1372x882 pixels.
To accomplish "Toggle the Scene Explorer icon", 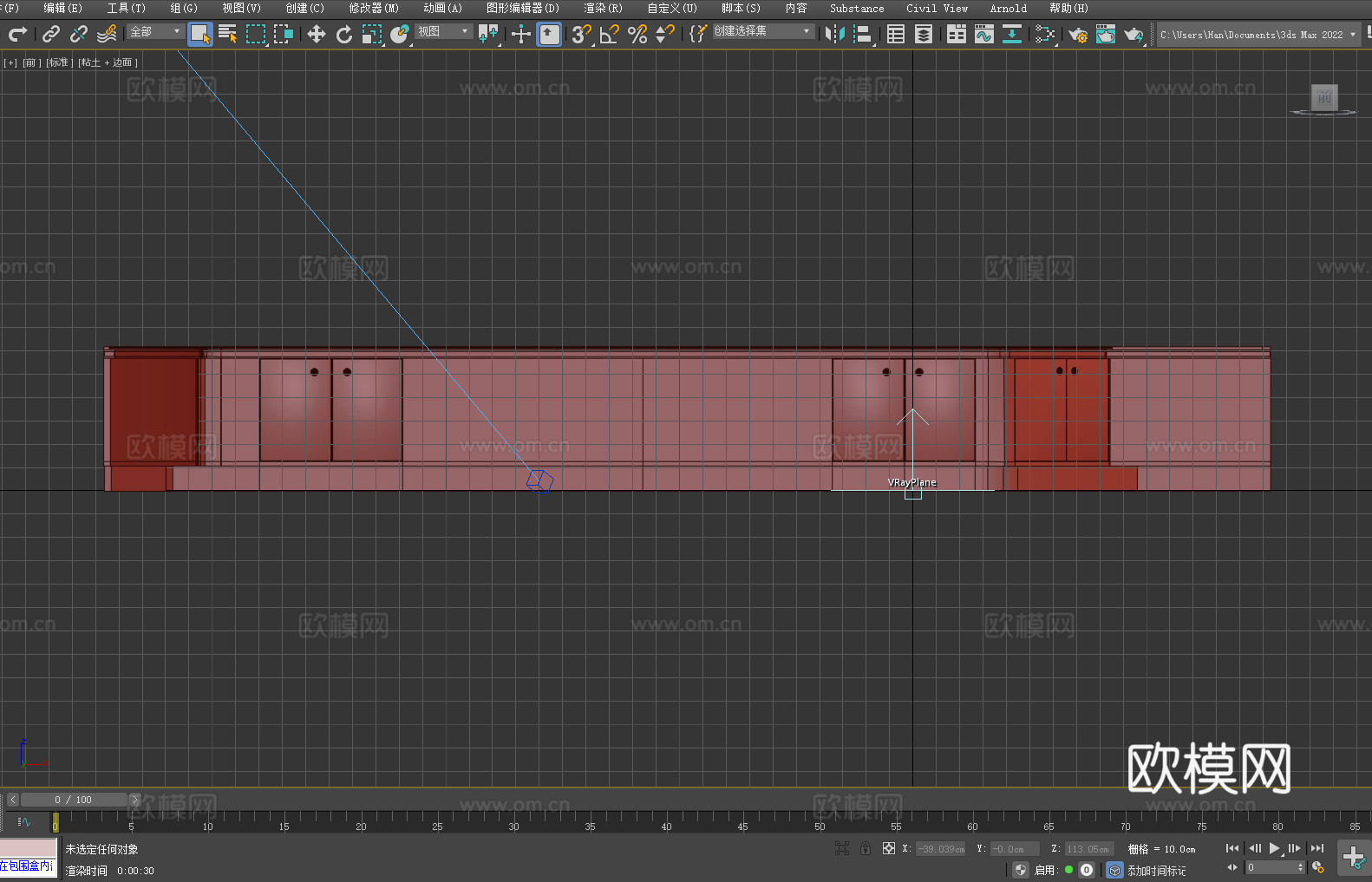I will pyautogui.click(x=896, y=34).
